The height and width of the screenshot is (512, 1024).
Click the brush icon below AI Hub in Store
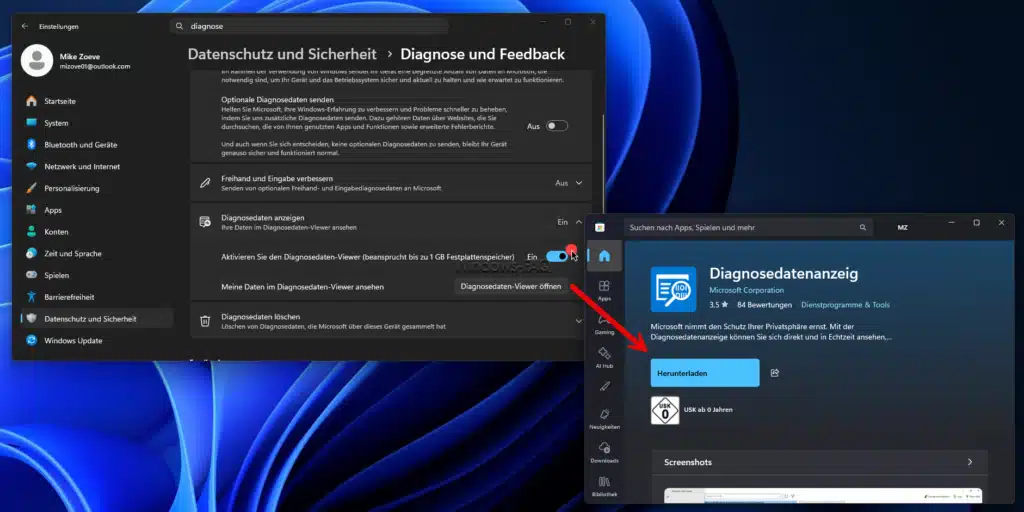(604, 387)
